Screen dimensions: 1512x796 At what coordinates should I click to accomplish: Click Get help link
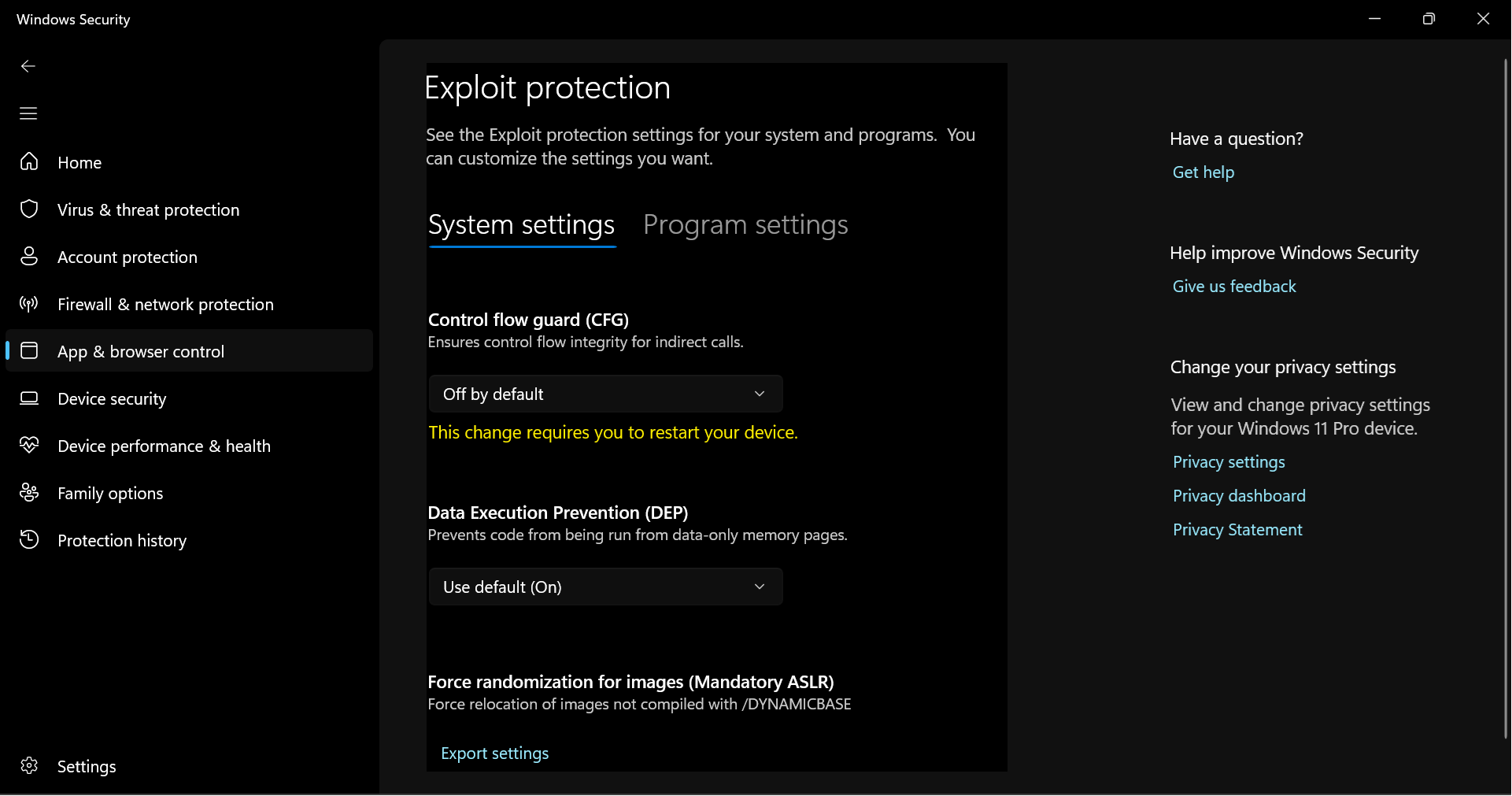[x=1203, y=172]
